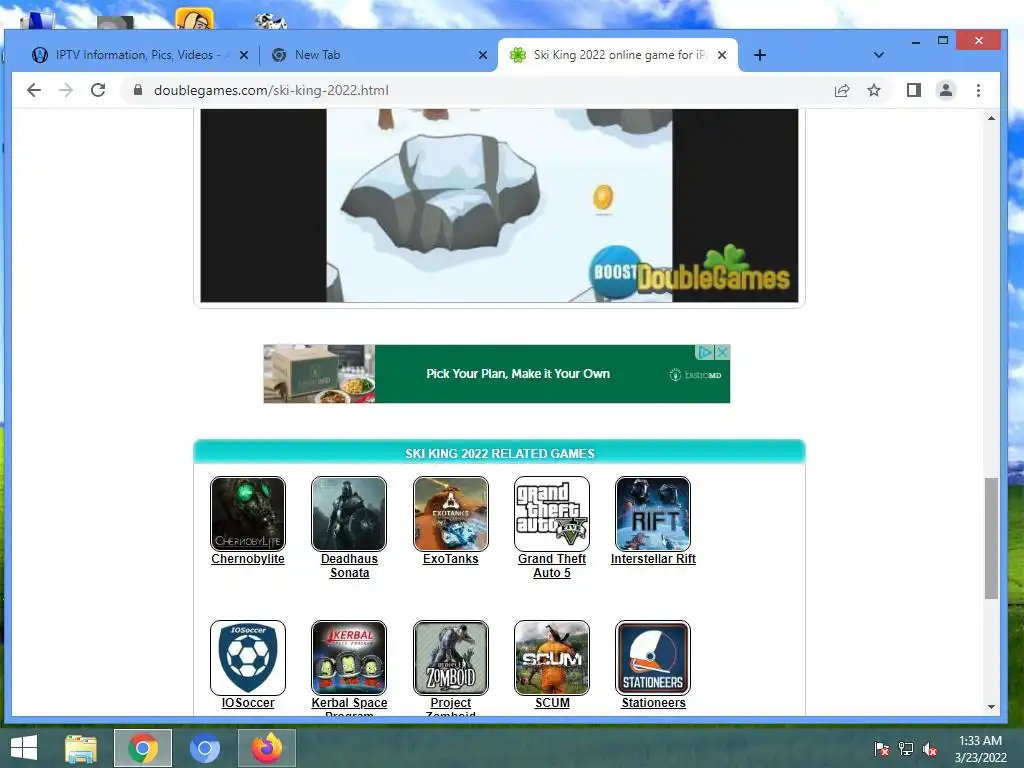Reload the doublegames page
1024x768 pixels.
(x=98, y=90)
